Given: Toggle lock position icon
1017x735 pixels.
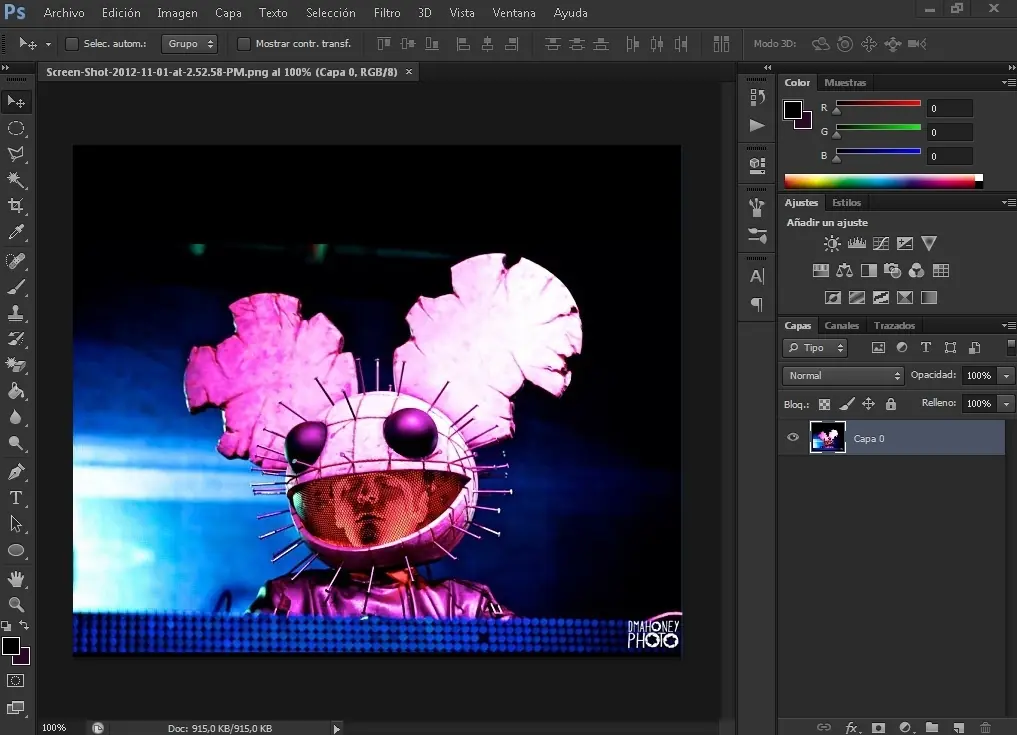Looking at the screenshot, I should [868, 404].
